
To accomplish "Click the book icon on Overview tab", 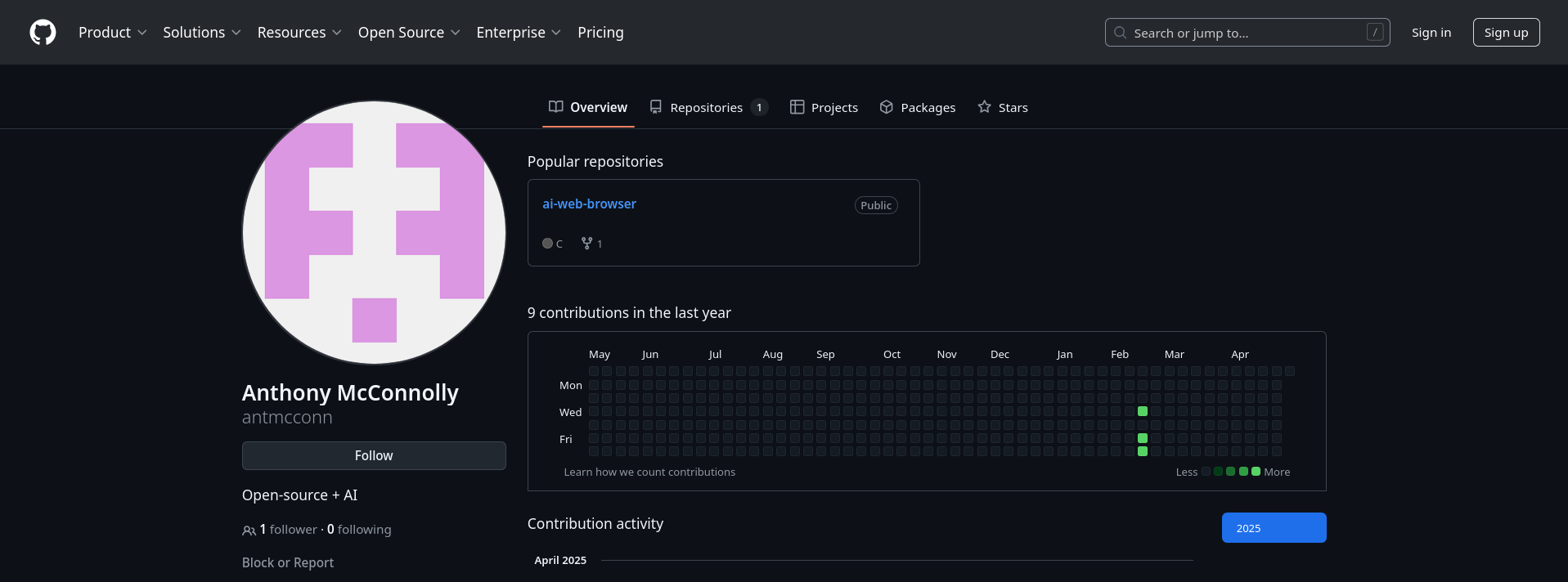I will click(x=556, y=107).
